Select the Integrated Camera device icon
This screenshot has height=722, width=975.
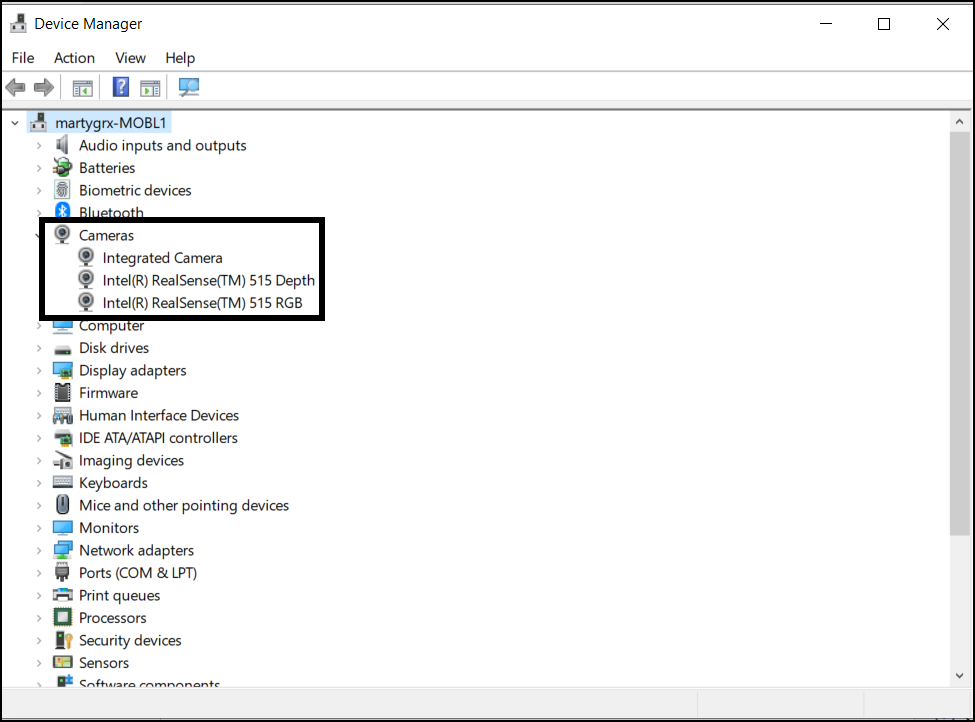pos(86,257)
